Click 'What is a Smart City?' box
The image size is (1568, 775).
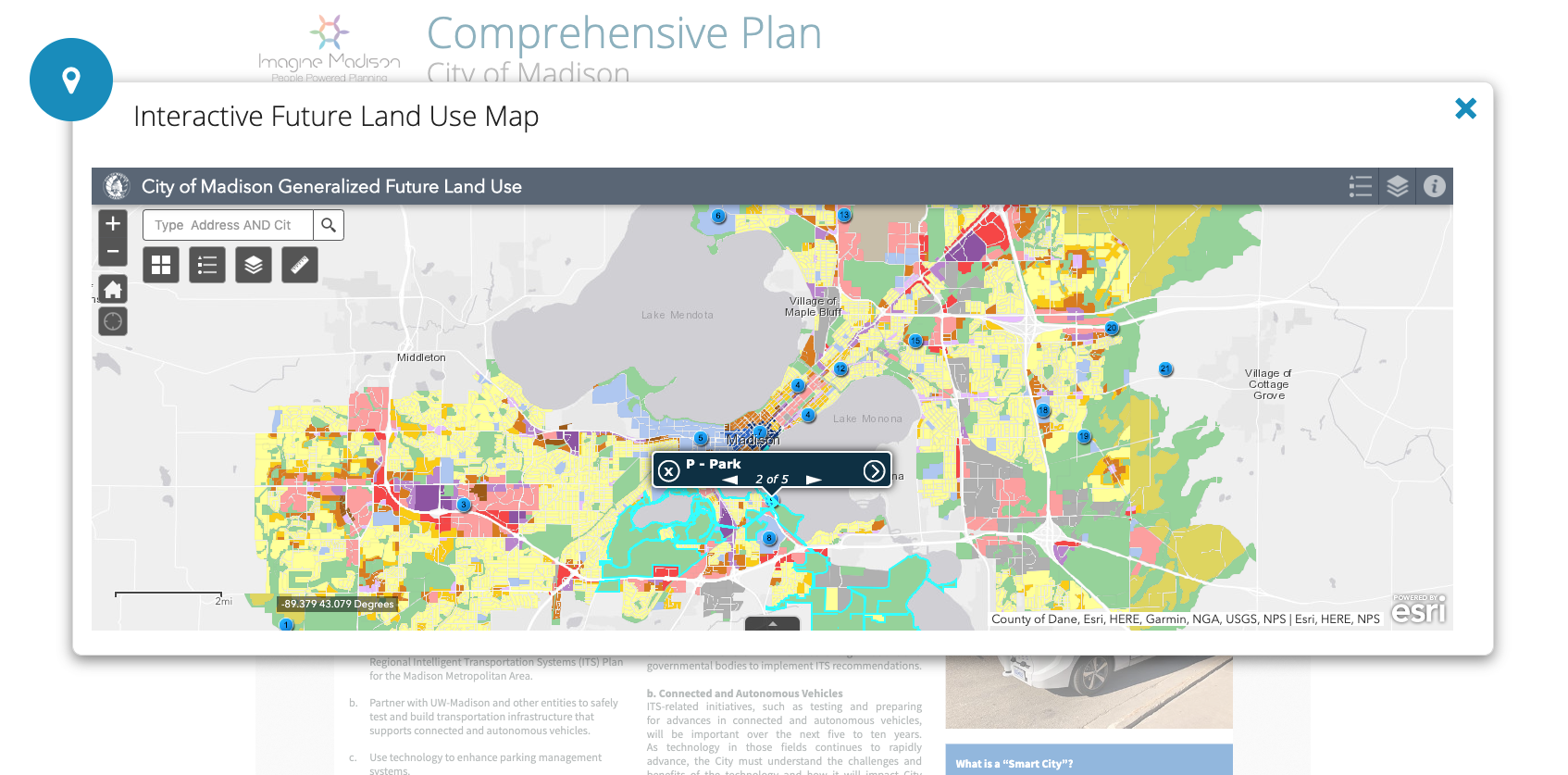coord(1089,759)
